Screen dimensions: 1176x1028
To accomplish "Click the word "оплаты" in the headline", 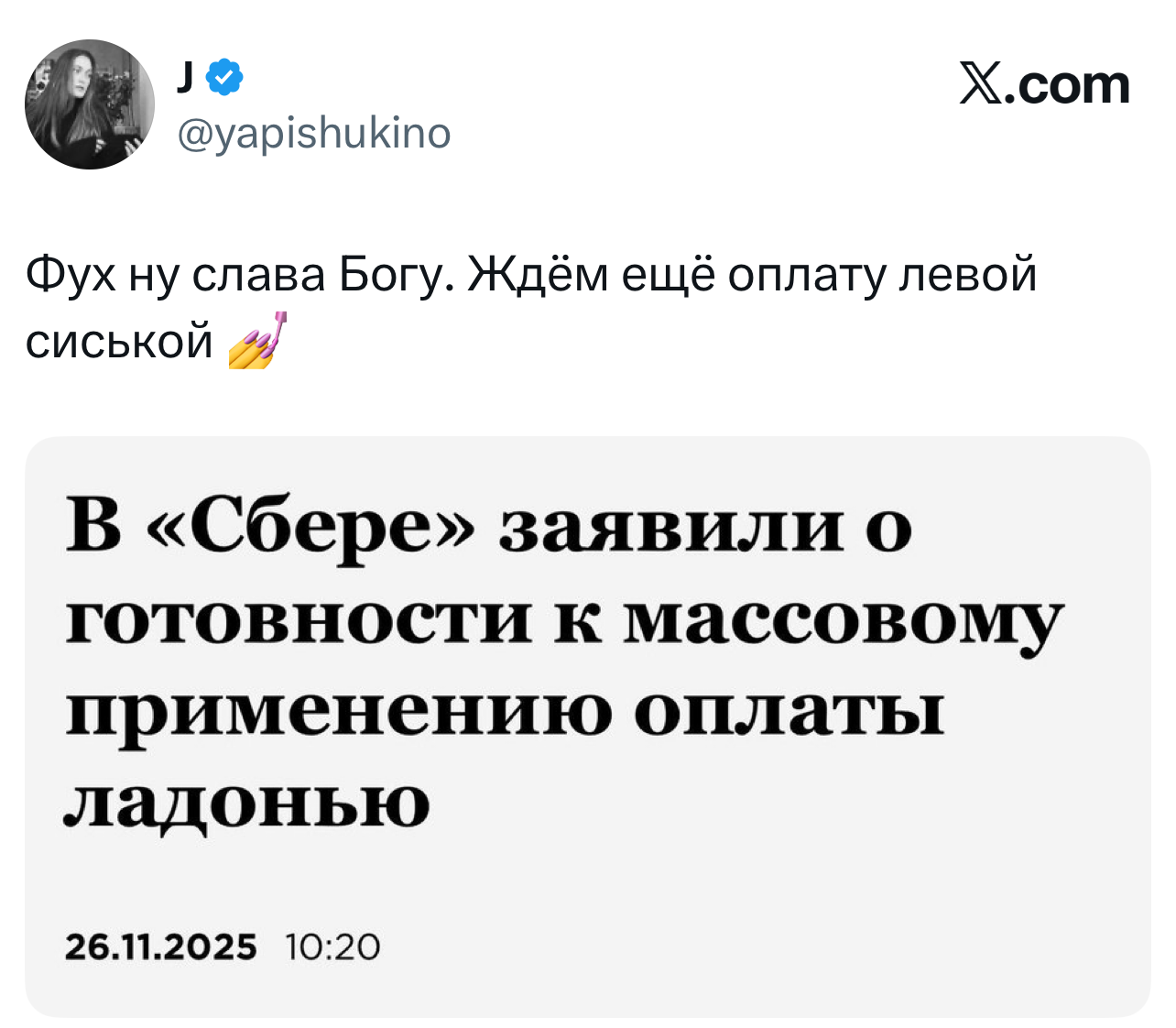I will [789, 712].
